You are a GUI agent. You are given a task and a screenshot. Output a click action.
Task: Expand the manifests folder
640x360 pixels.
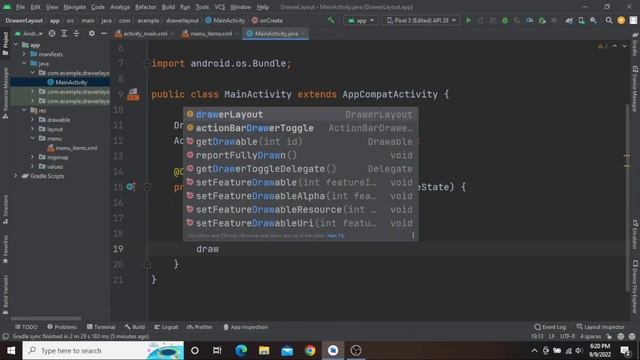point(24,54)
